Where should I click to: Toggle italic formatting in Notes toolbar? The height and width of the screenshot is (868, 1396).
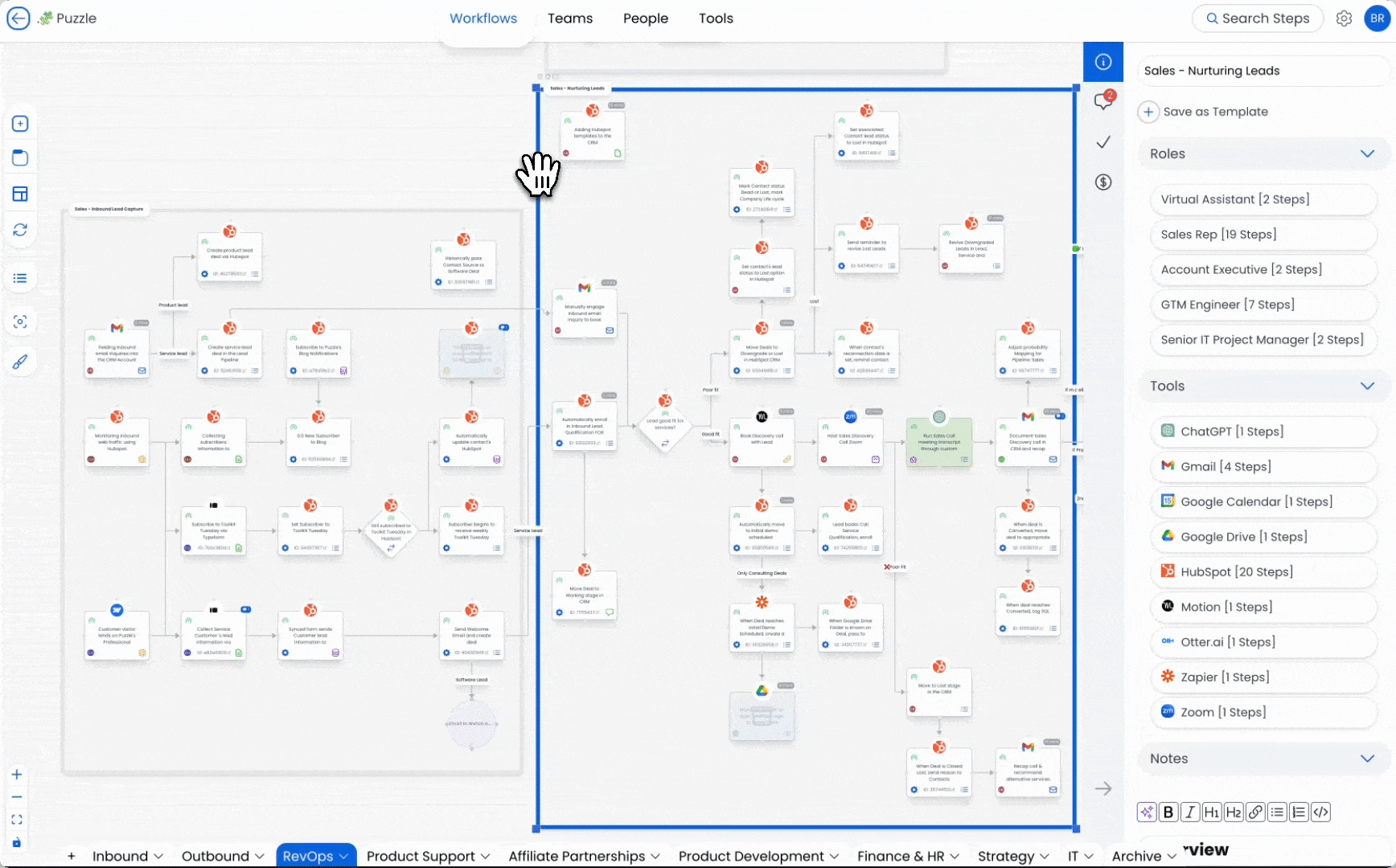1190,813
